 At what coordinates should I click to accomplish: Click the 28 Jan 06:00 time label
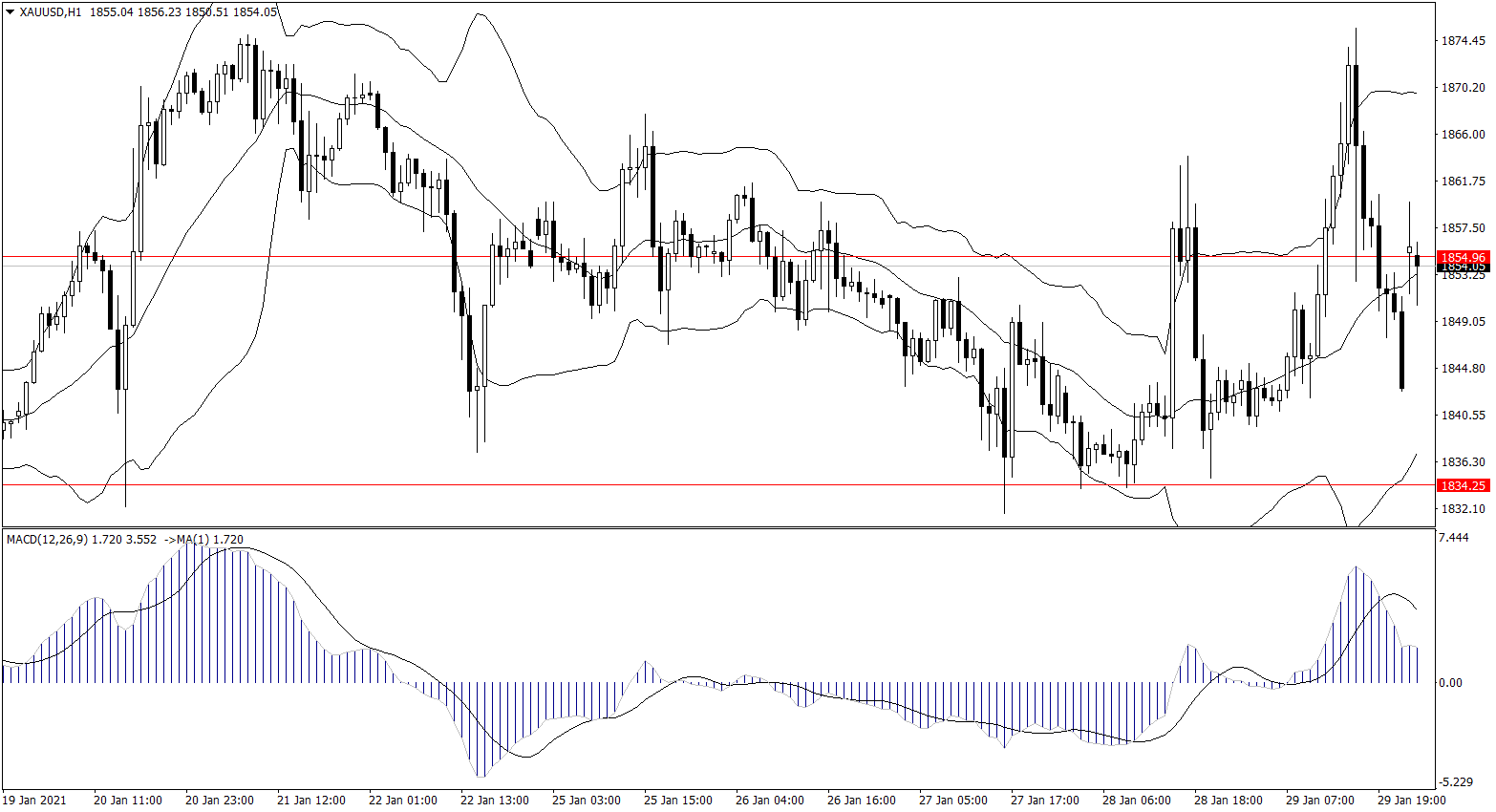[x=1136, y=801]
